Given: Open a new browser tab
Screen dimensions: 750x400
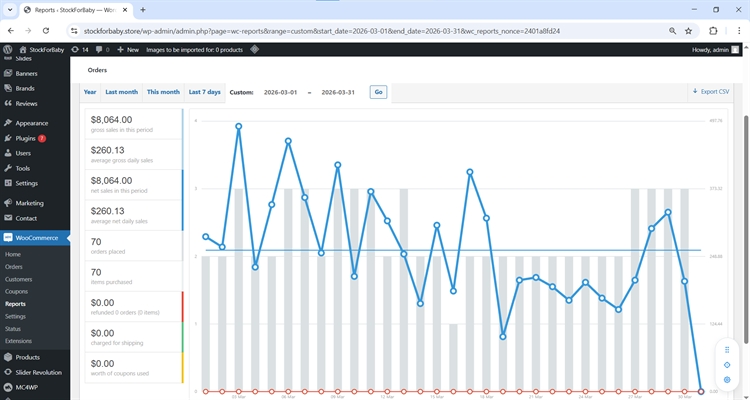Looking at the screenshot, I should [x=143, y=10].
